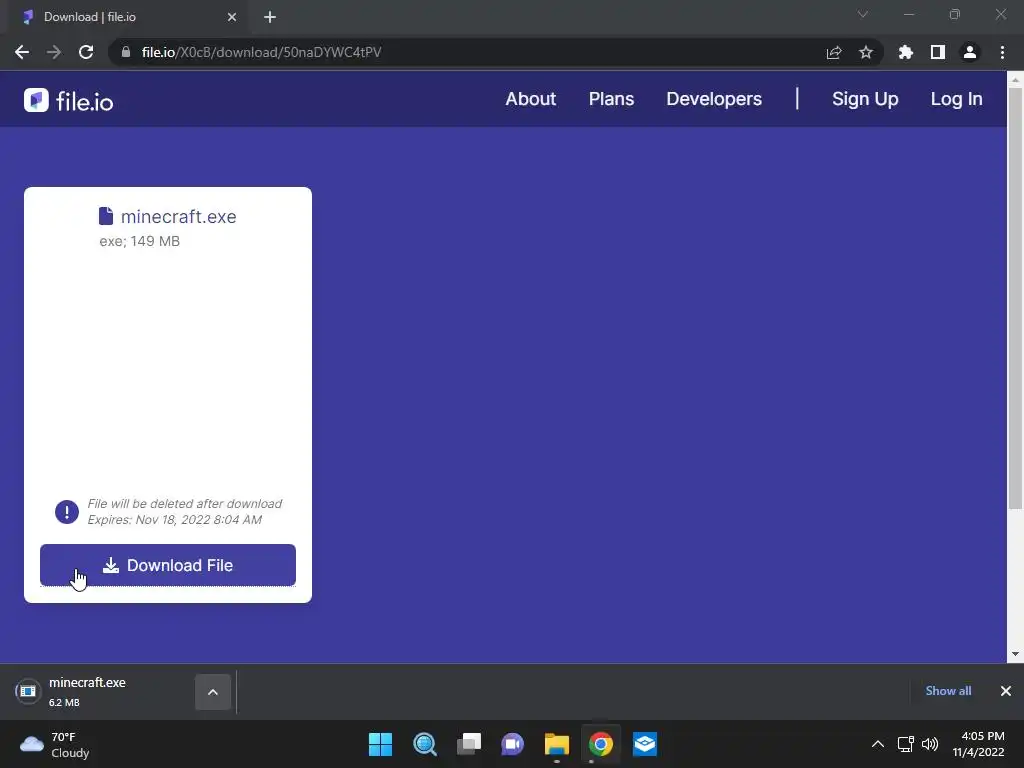Click the Expires: Nov 18, 2022 notice
Screen dimensions: 1024x768
[175, 520]
